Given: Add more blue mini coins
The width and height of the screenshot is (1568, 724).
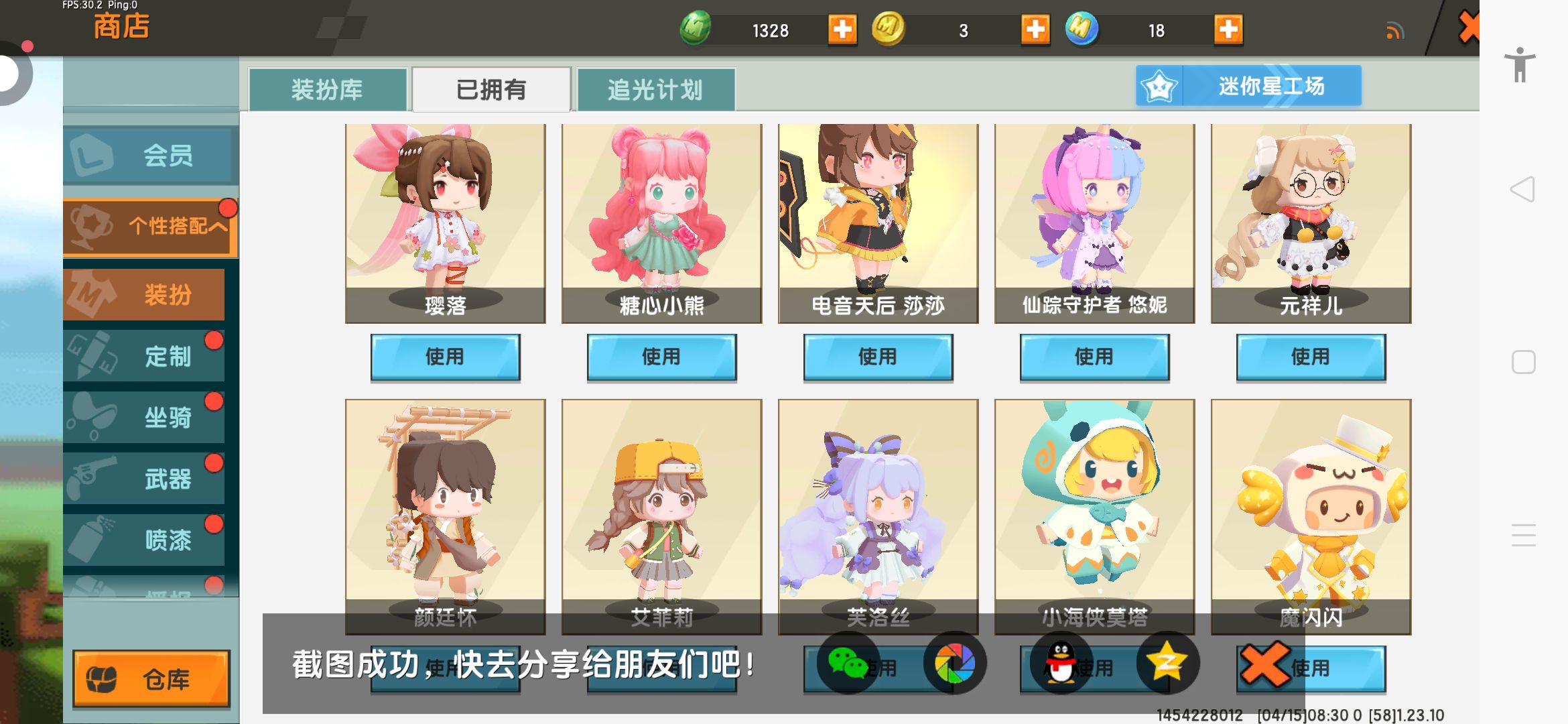Looking at the screenshot, I should [1228, 29].
